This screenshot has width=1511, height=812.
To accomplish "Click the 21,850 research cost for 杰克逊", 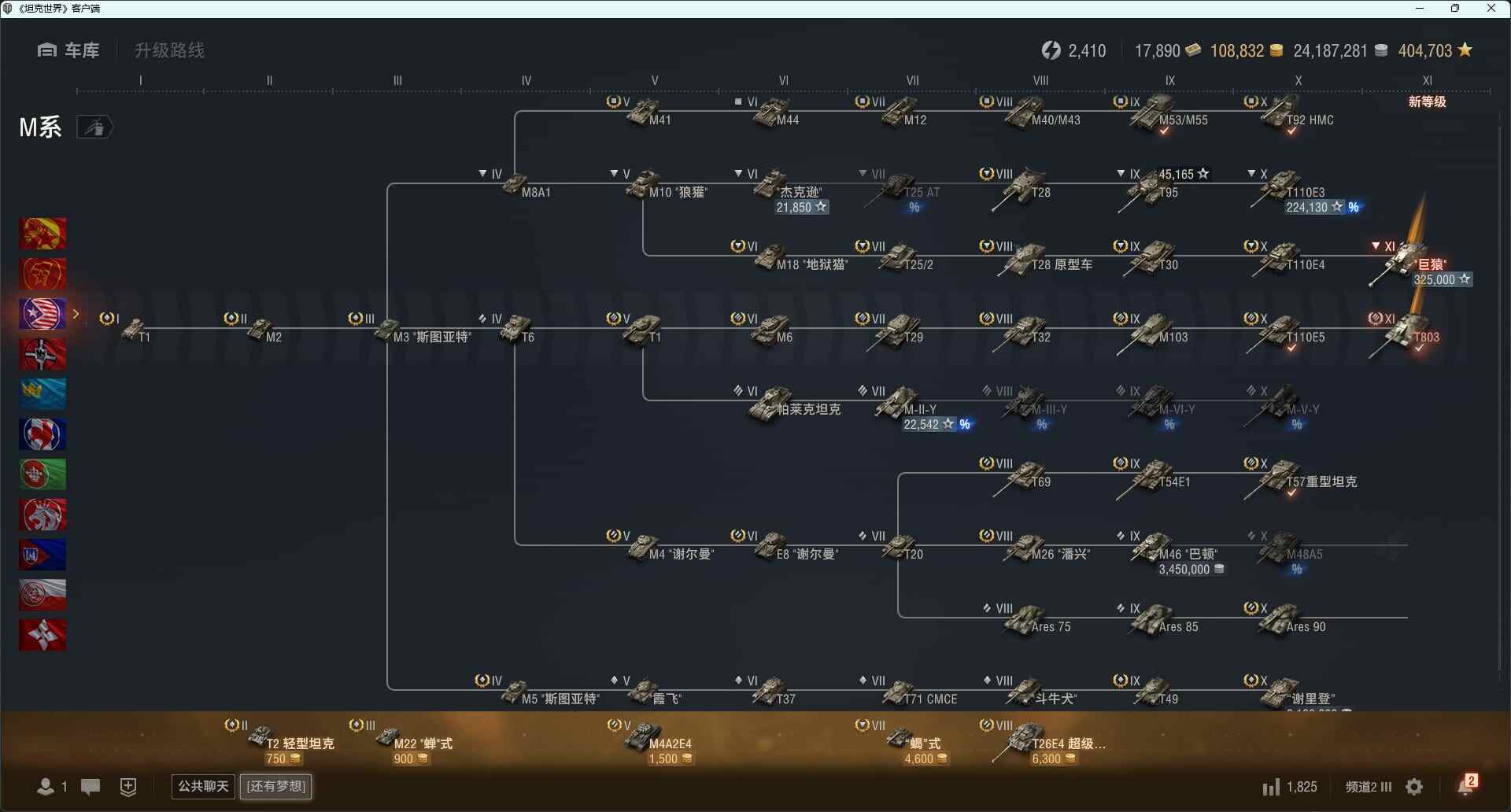I will point(801,208).
